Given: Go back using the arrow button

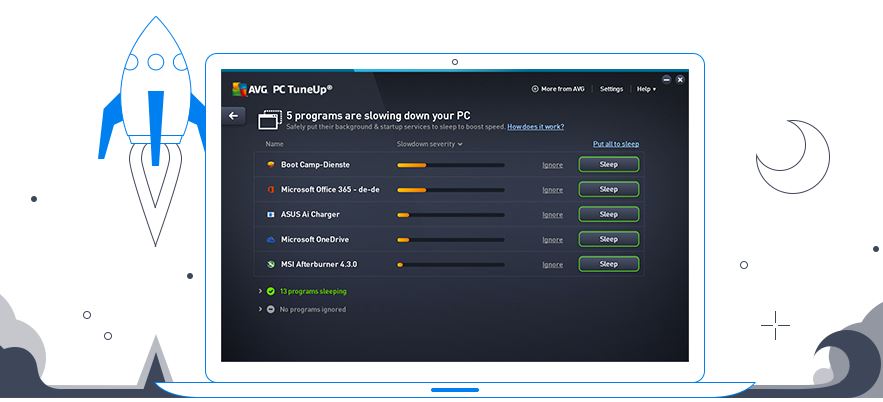Looking at the screenshot, I should (233, 116).
